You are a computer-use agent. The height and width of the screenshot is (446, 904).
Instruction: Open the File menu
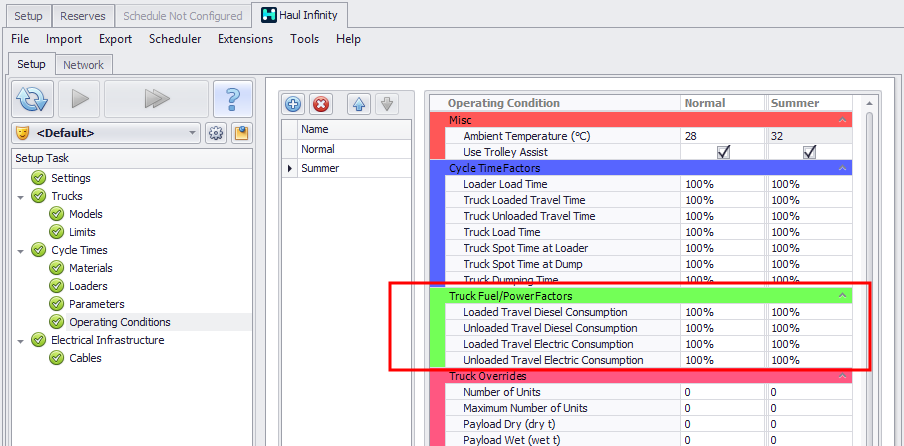point(20,39)
